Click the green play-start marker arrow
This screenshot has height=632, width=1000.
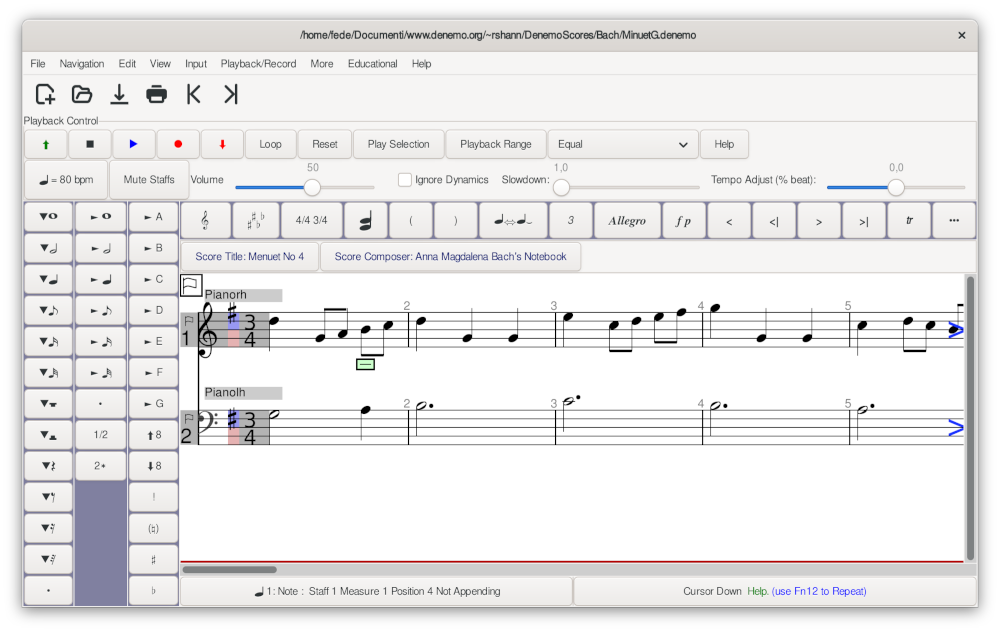tap(46, 144)
